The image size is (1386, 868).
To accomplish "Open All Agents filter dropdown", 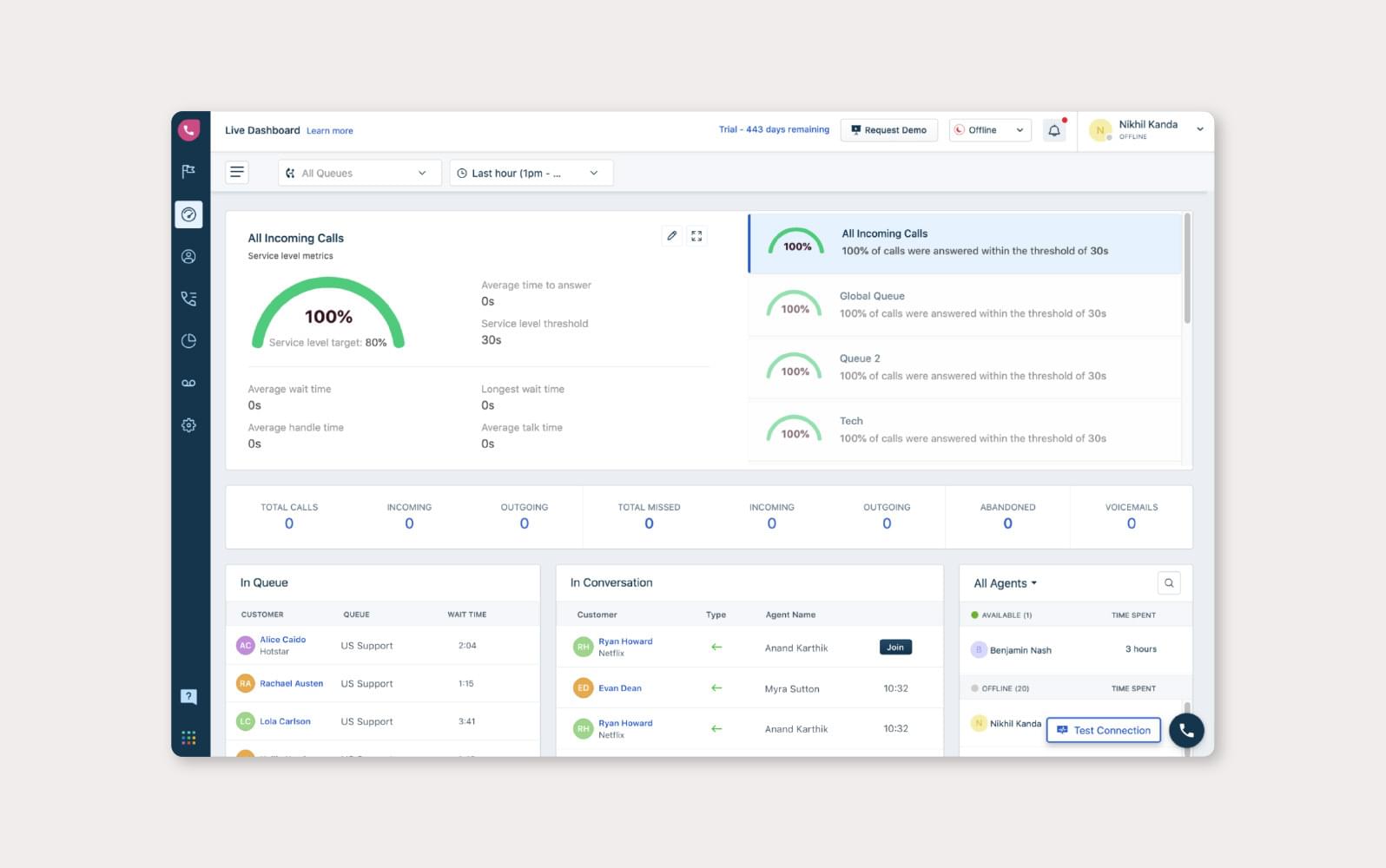I will click(1006, 583).
